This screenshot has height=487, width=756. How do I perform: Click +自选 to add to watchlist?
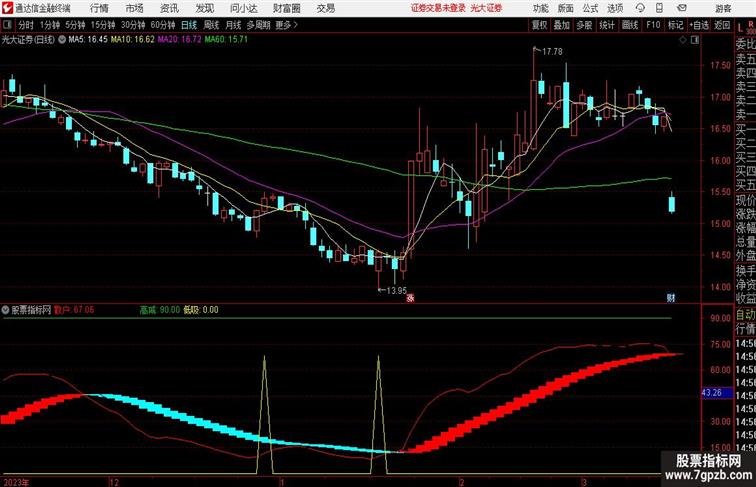point(699,25)
